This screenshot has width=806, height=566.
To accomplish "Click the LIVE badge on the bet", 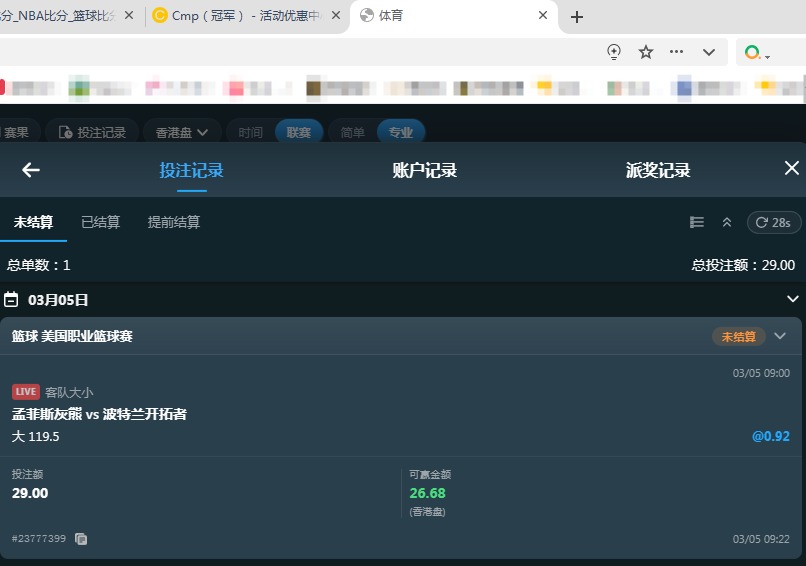I will [x=26, y=392].
